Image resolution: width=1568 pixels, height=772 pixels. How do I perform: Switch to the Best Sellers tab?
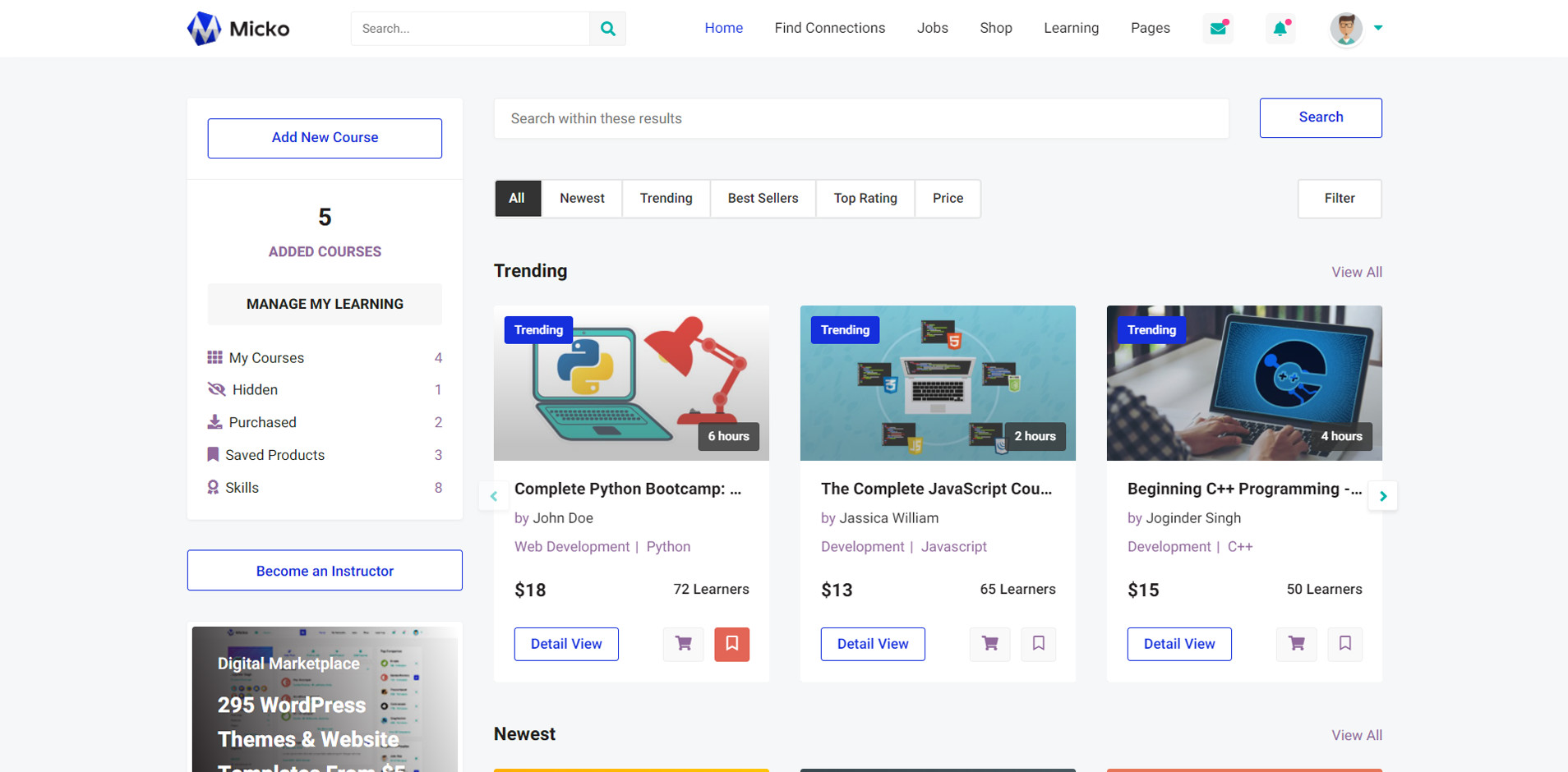[x=763, y=199]
